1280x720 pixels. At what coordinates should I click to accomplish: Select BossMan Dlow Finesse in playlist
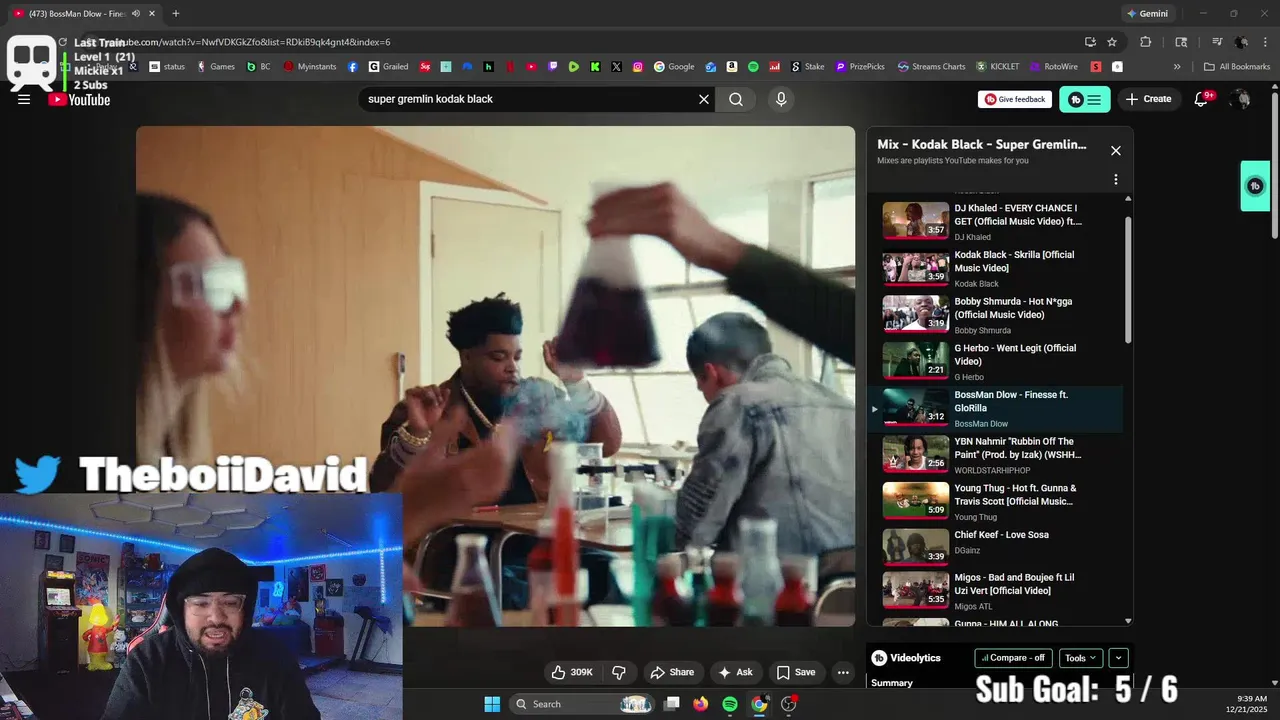996,408
